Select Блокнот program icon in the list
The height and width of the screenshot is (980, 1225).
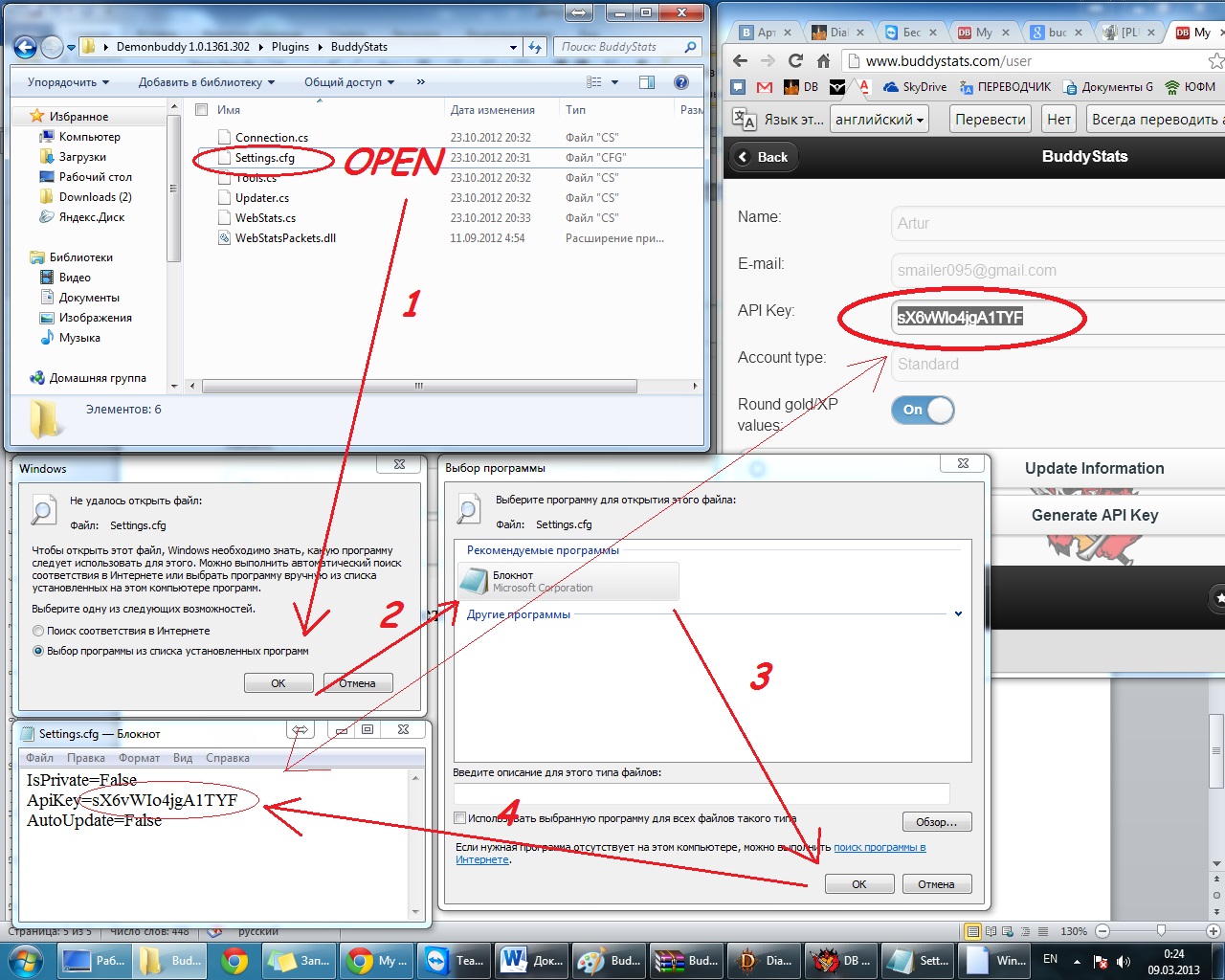[473, 580]
